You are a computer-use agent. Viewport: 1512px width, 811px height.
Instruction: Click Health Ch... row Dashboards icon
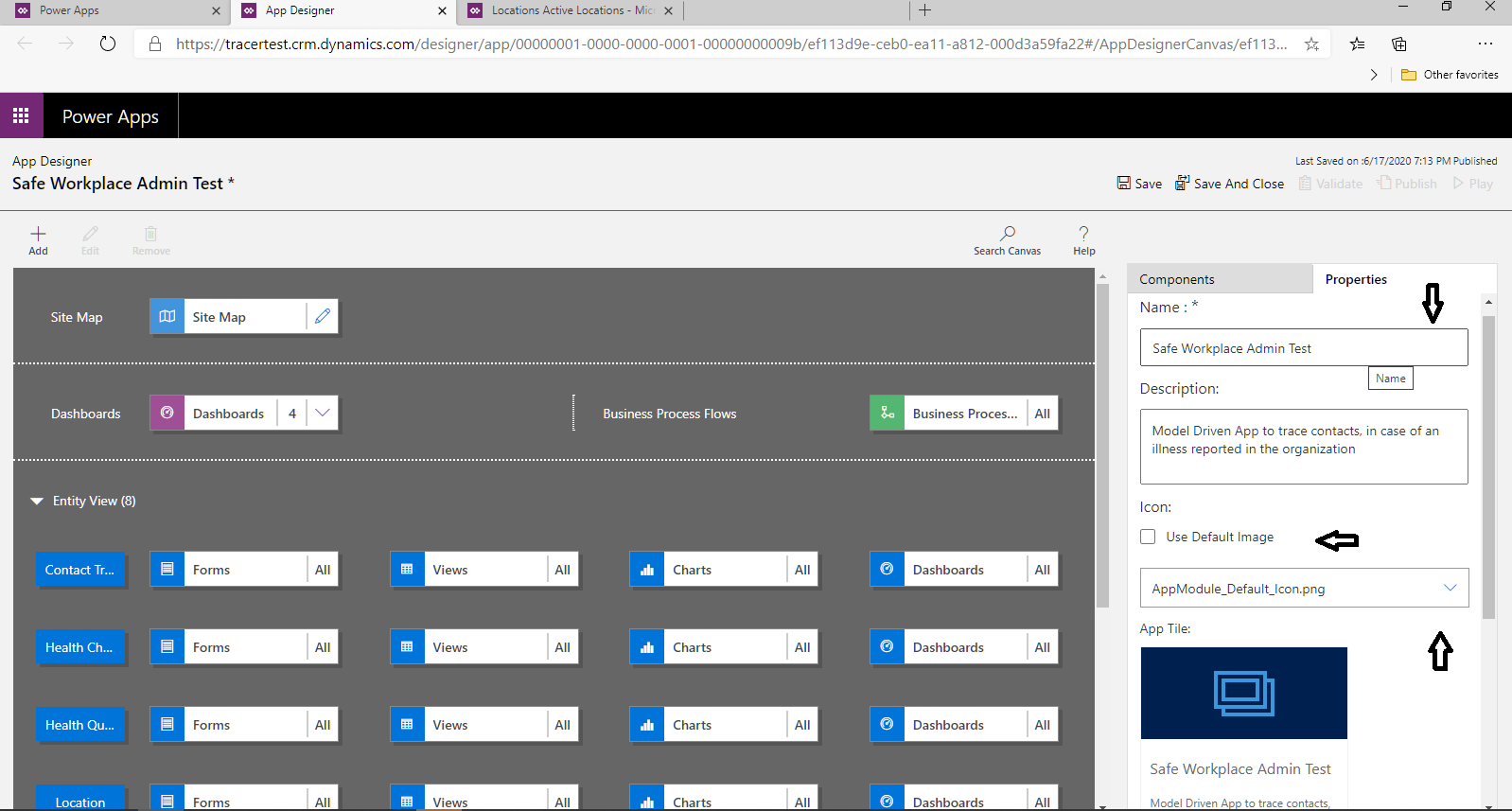coord(887,646)
